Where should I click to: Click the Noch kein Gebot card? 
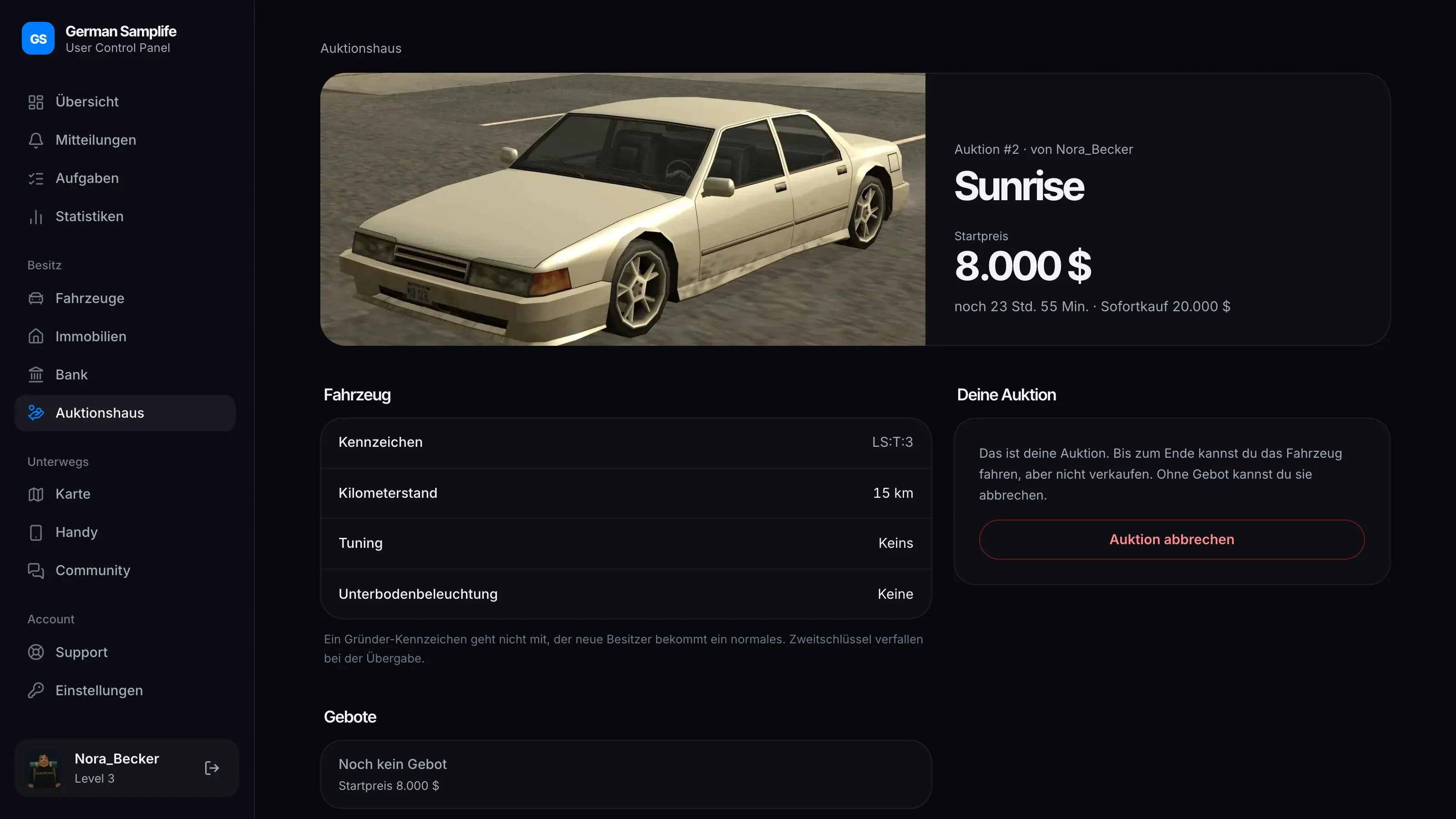coord(626,774)
